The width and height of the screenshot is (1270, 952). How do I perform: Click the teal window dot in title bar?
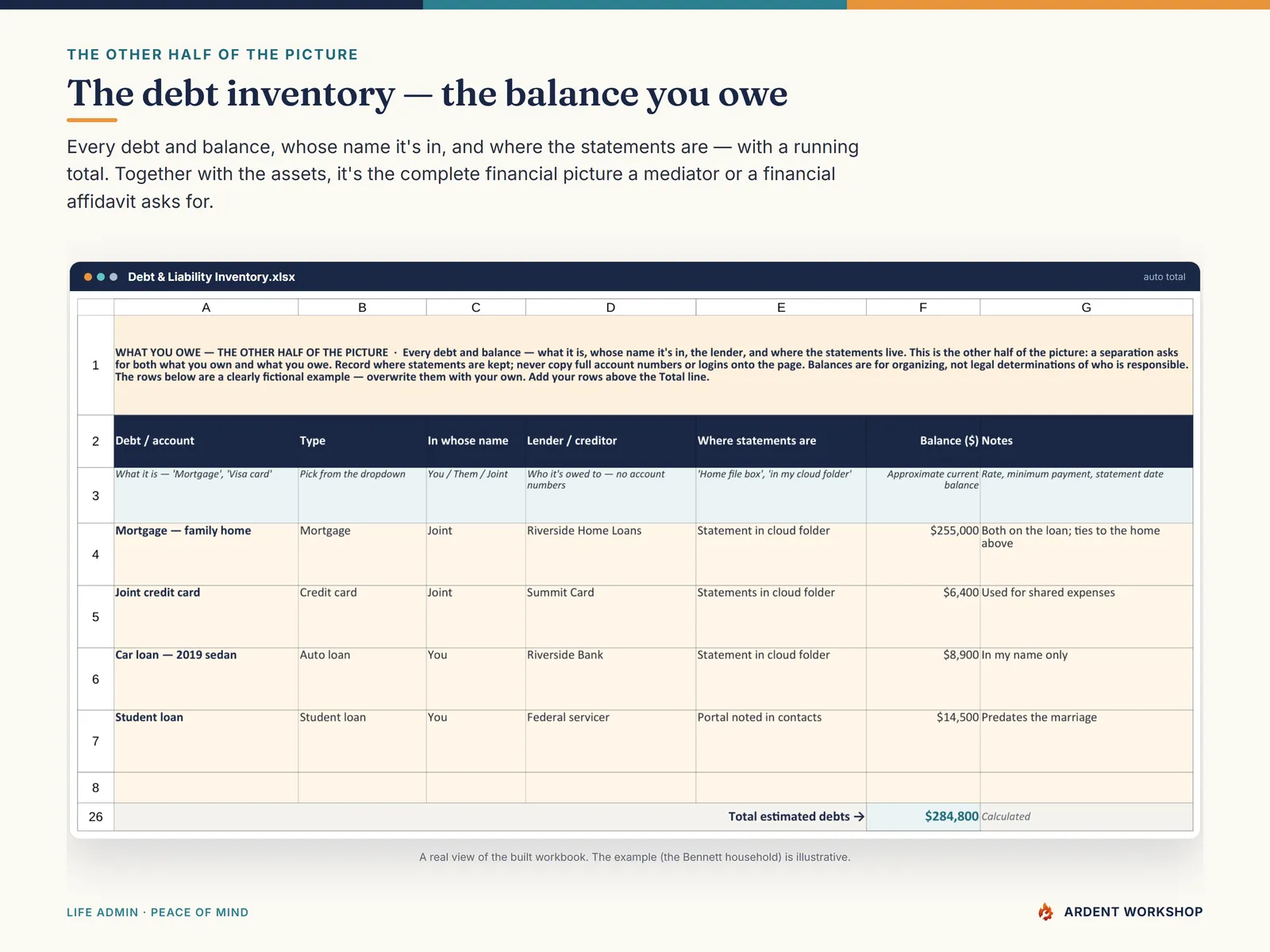pyautogui.click(x=101, y=277)
